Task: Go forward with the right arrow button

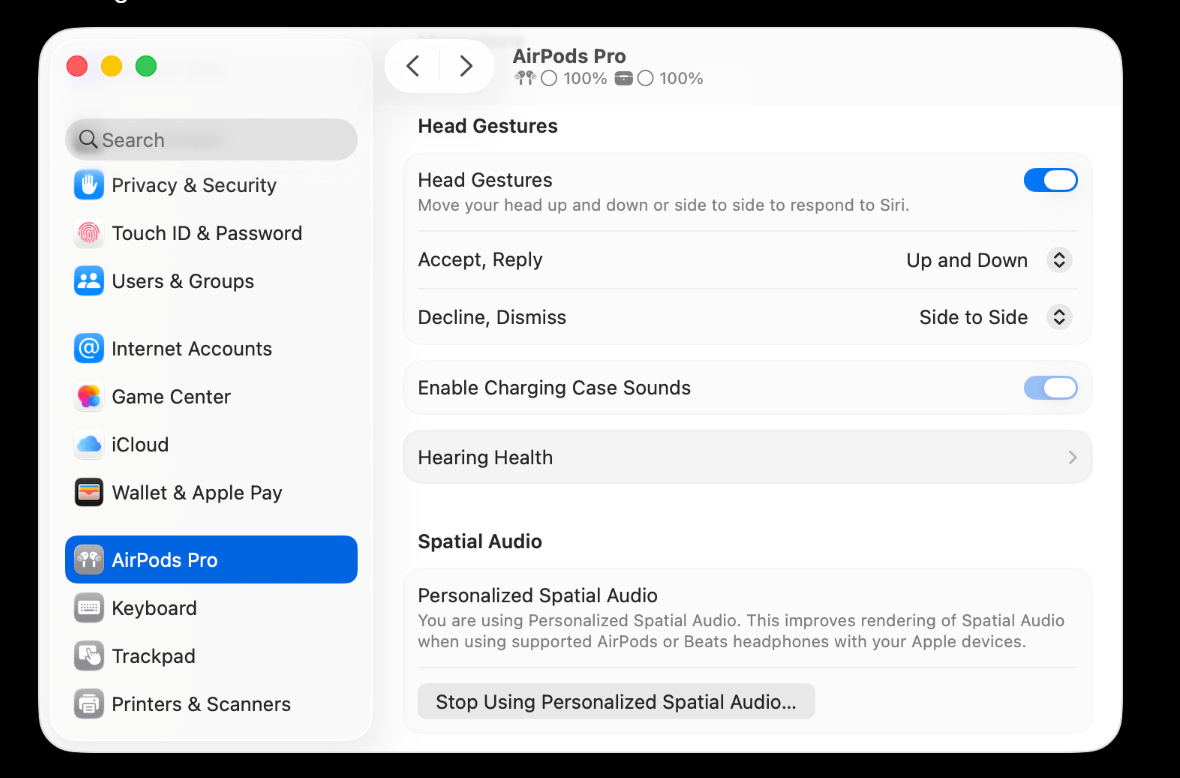Action: [466, 66]
